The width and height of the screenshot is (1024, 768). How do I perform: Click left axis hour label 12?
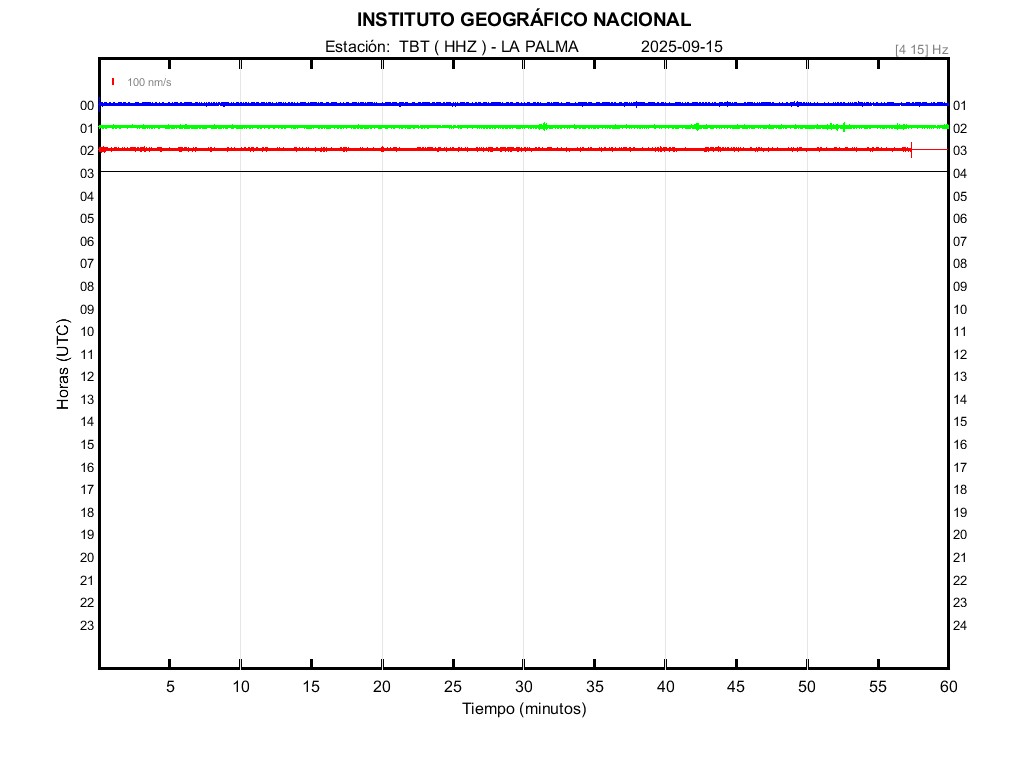coord(87,377)
